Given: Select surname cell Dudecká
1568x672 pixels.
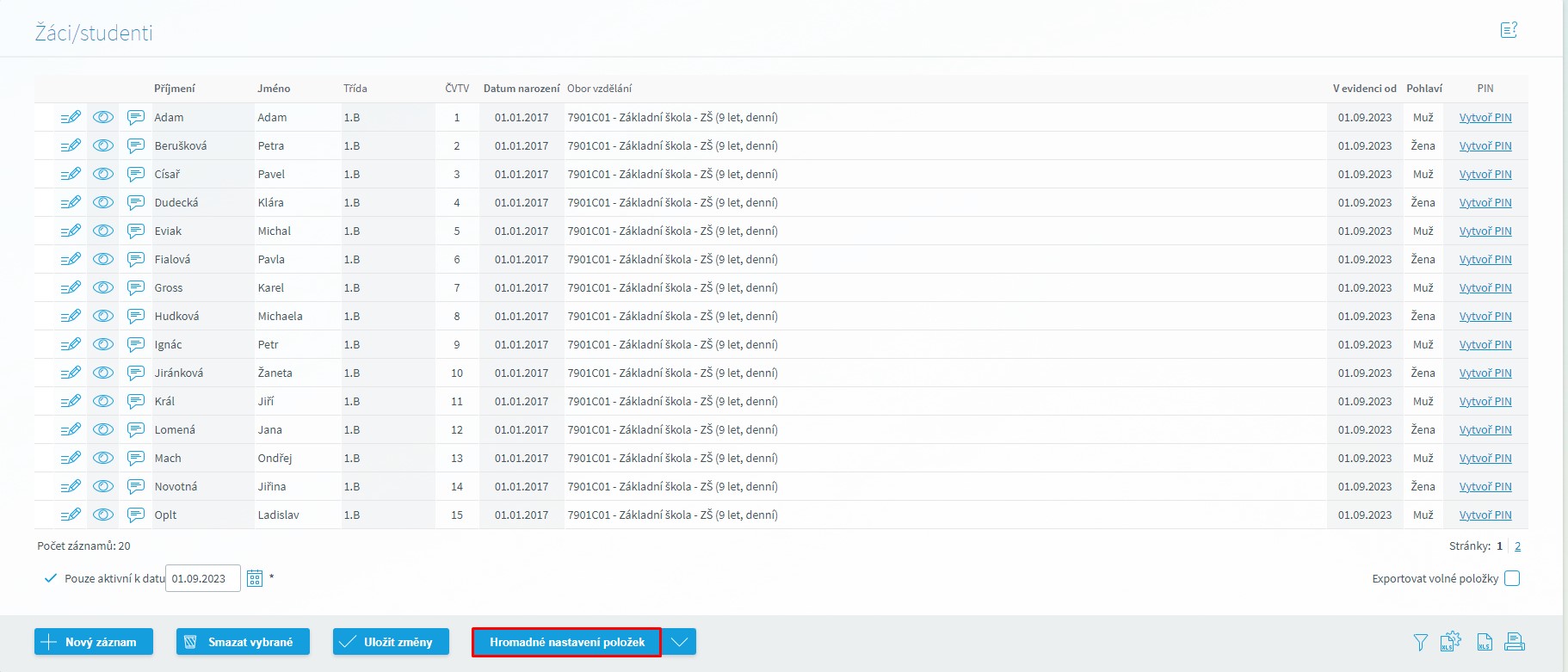Looking at the screenshot, I should click(176, 202).
